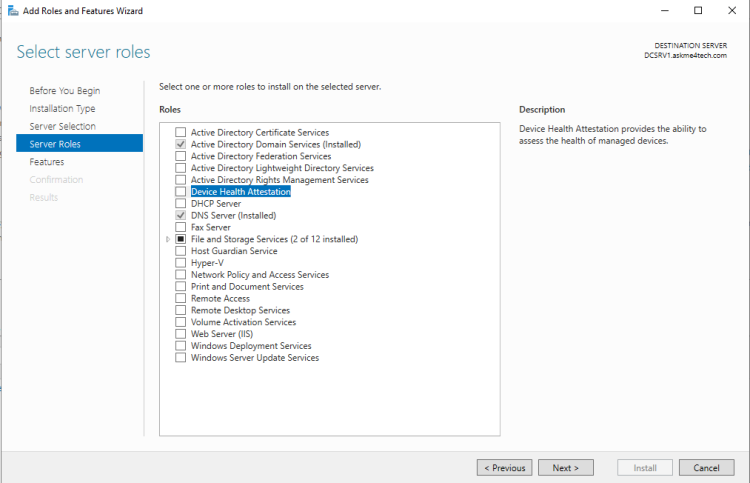Enable Active Directory Lightweight Directory Services checkbox
The height and width of the screenshot is (483, 750).
pyautogui.click(x=180, y=168)
